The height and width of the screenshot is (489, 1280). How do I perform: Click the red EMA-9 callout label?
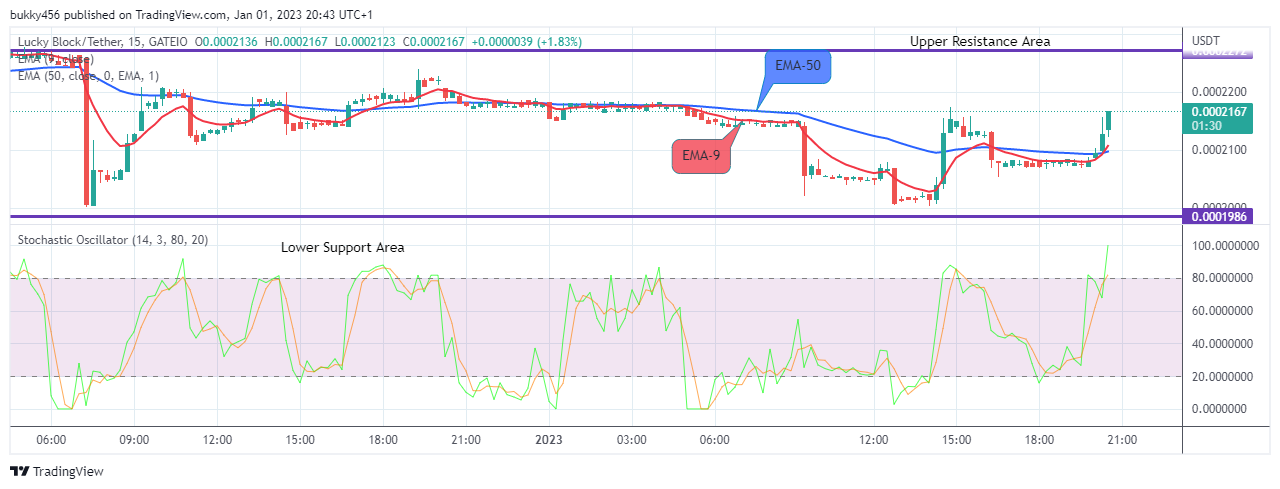[x=702, y=156]
